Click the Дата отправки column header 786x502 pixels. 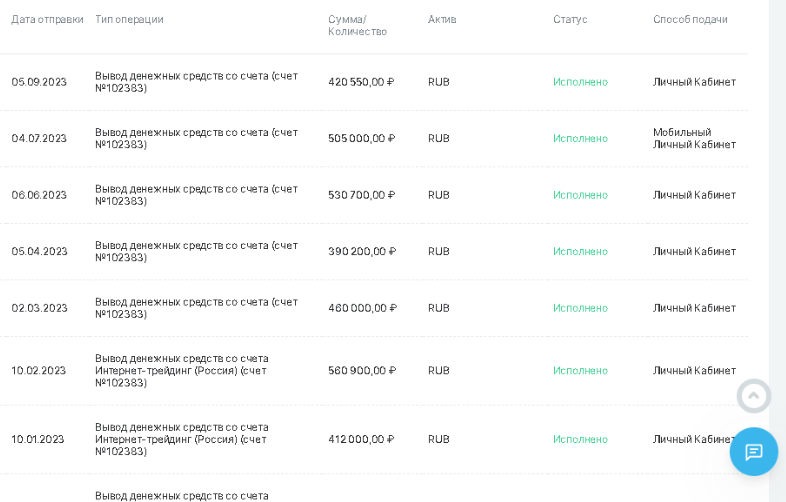[x=47, y=19]
